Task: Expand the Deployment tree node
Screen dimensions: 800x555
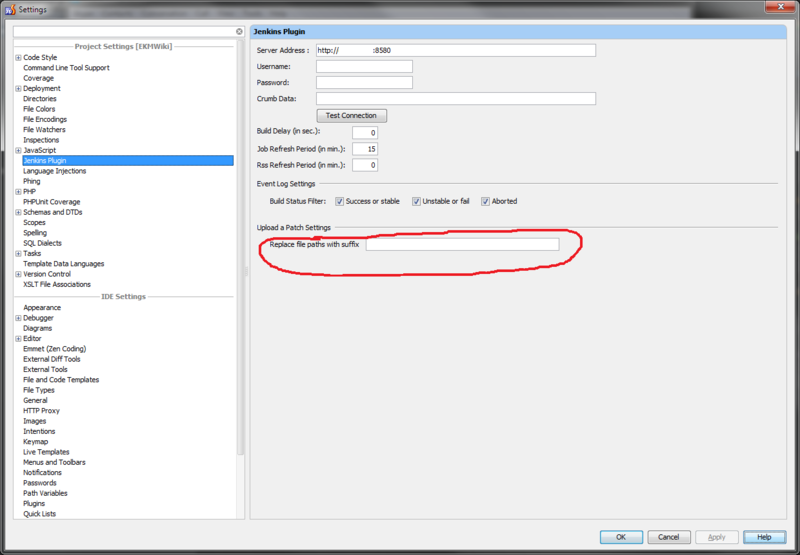Action: 18,89
